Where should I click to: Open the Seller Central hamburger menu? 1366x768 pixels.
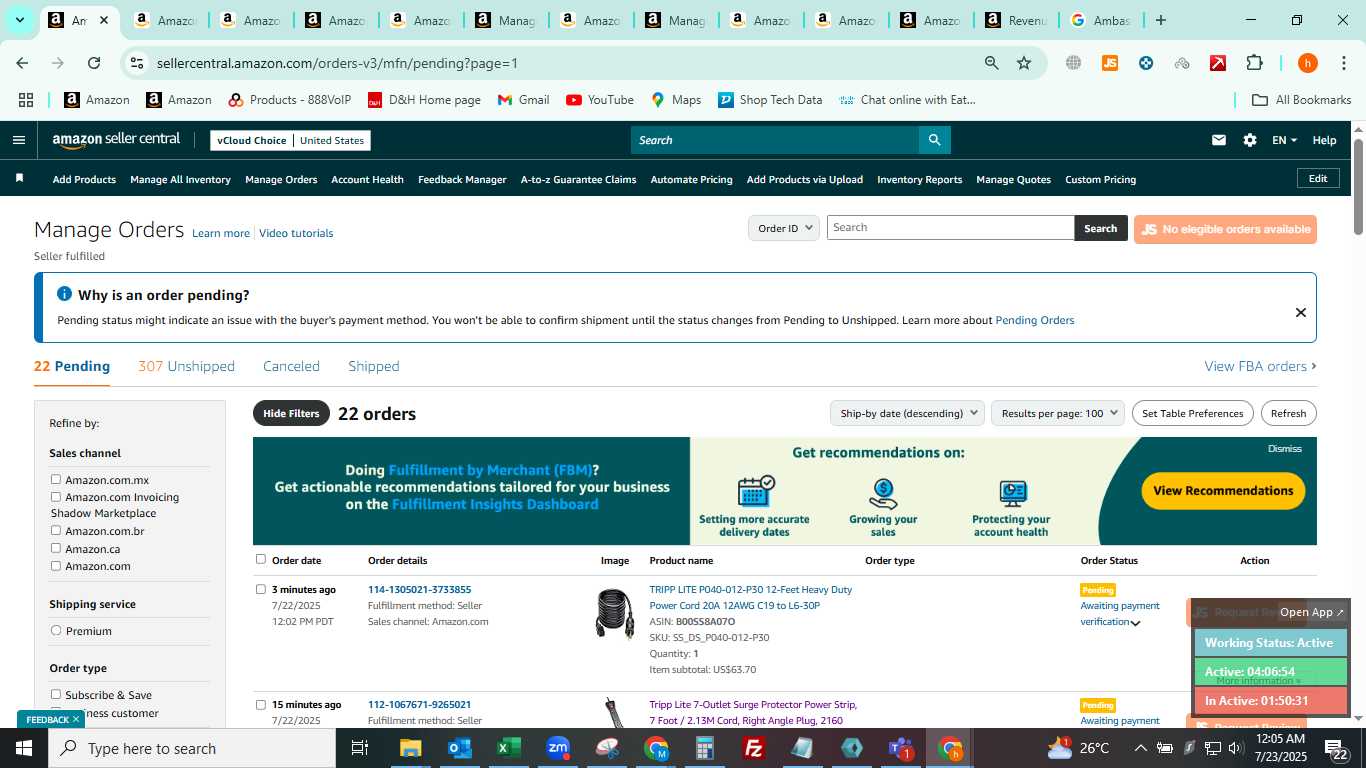click(x=18, y=140)
